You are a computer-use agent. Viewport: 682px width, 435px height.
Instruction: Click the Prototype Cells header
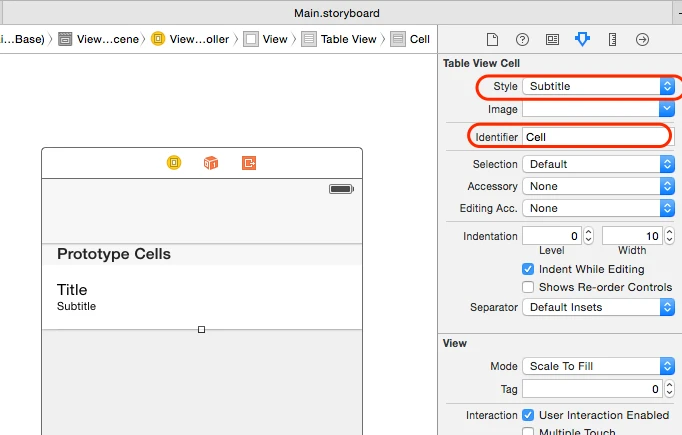(114, 254)
